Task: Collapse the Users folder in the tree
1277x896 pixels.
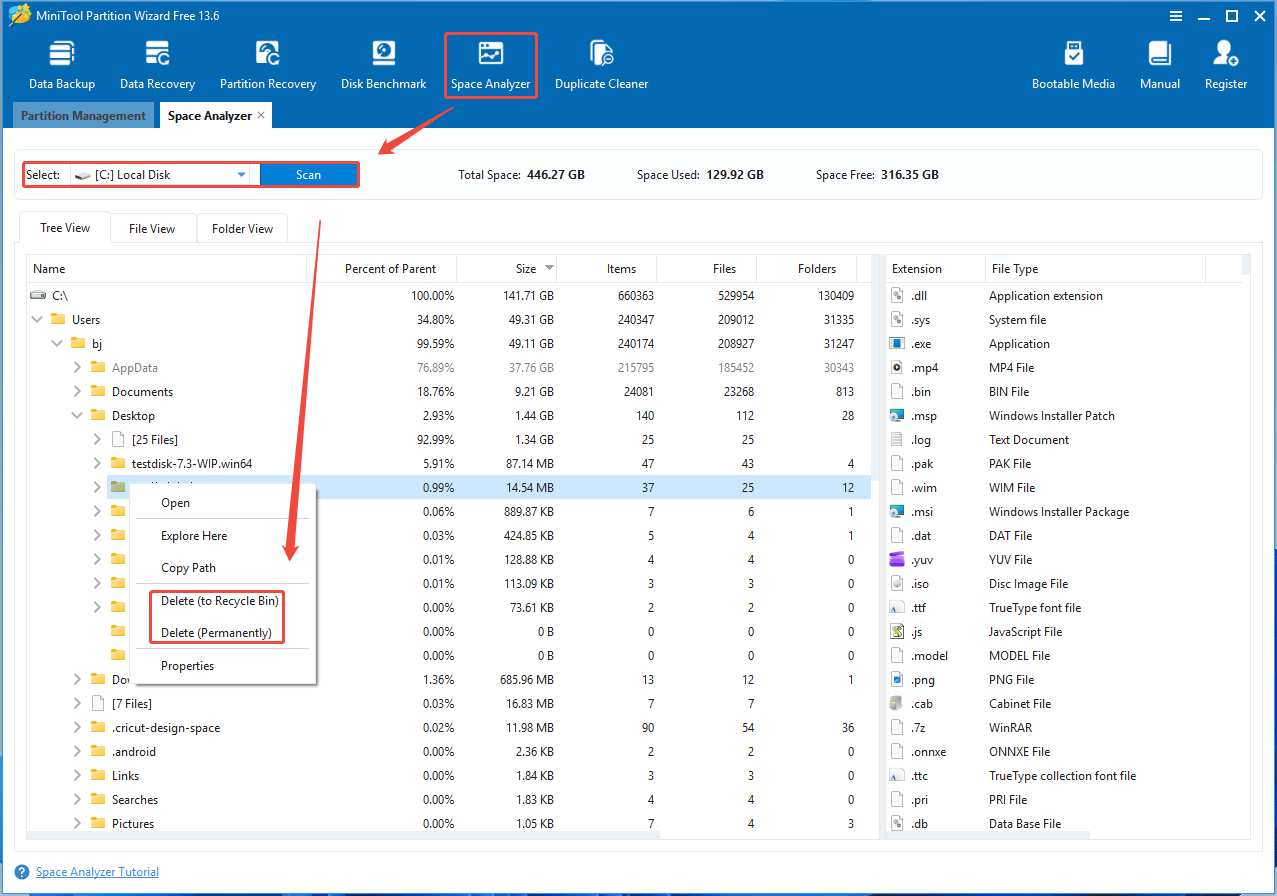Action: point(36,319)
